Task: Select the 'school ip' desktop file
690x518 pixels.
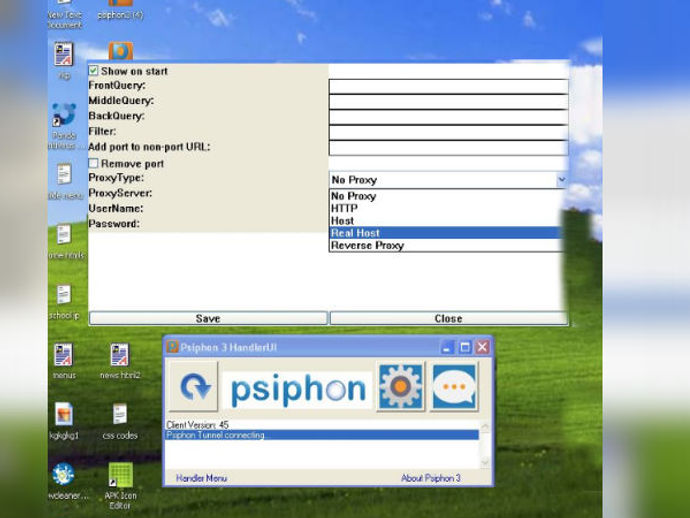Action: (x=64, y=301)
